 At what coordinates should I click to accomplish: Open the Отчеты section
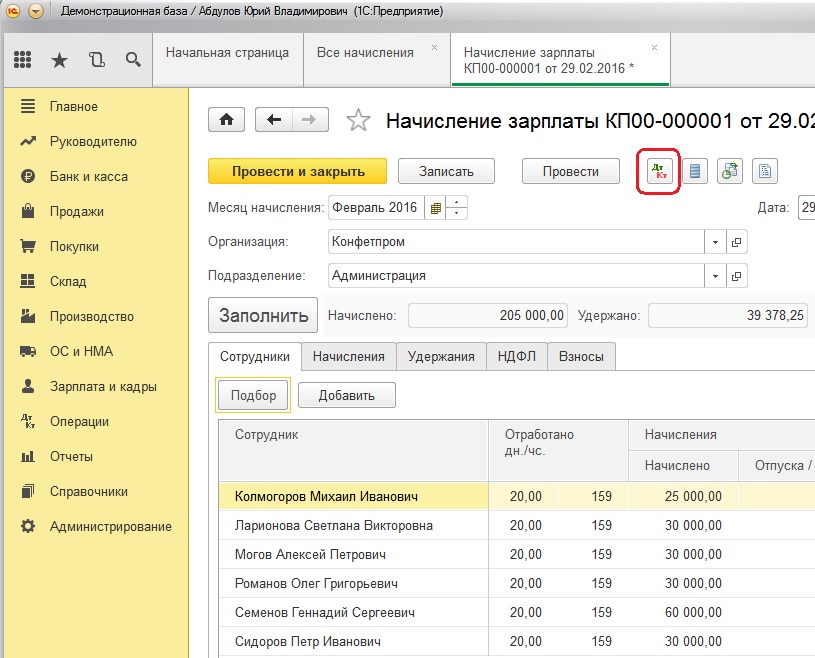point(96,457)
